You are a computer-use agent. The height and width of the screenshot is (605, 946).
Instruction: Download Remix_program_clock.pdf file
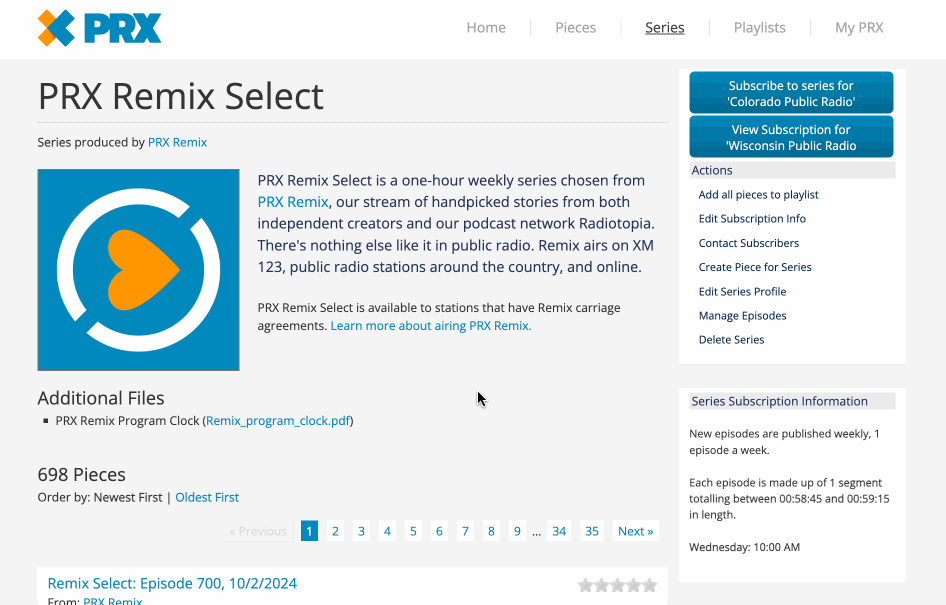pos(278,420)
